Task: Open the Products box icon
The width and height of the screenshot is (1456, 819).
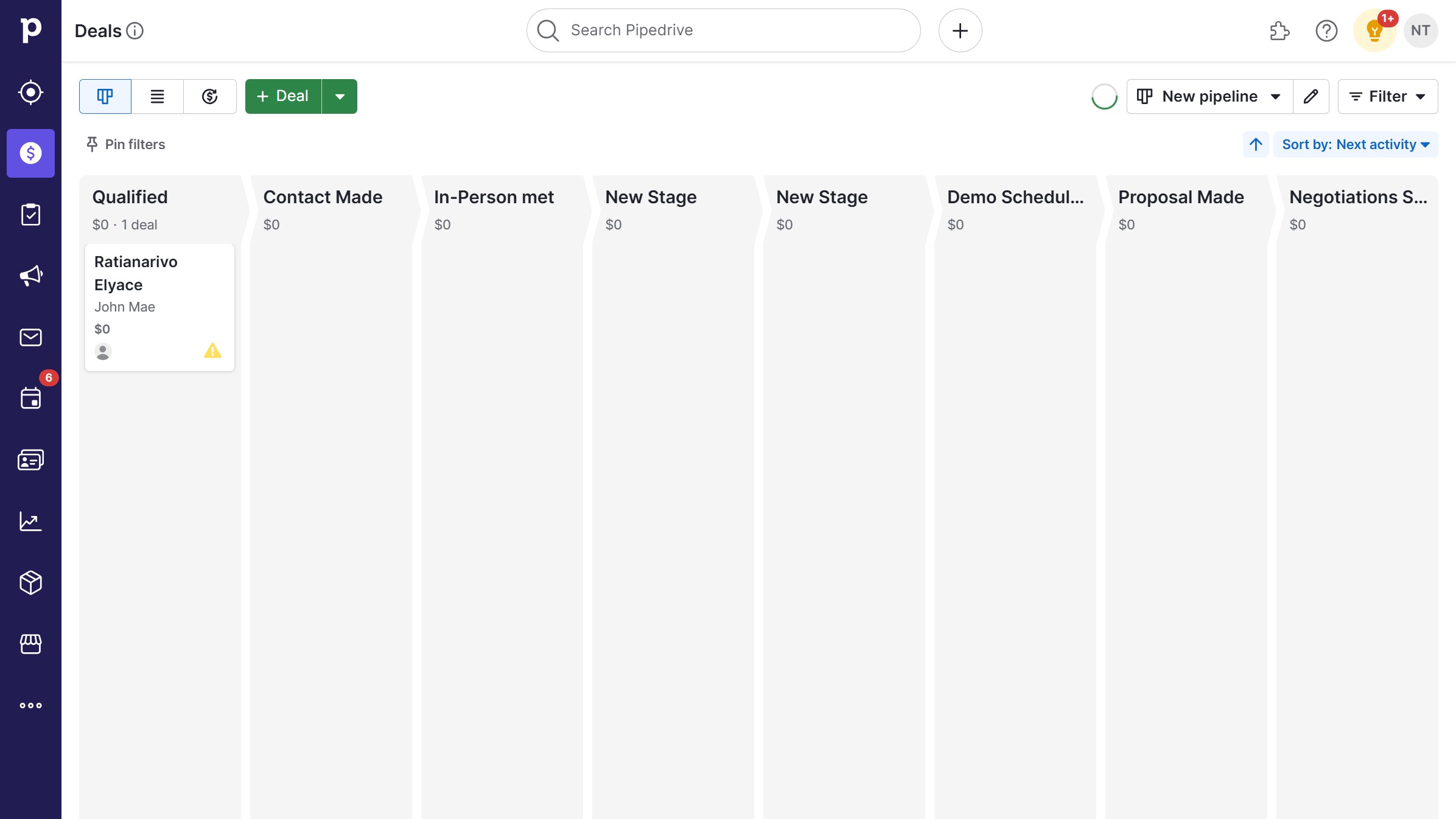Action: (x=30, y=583)
